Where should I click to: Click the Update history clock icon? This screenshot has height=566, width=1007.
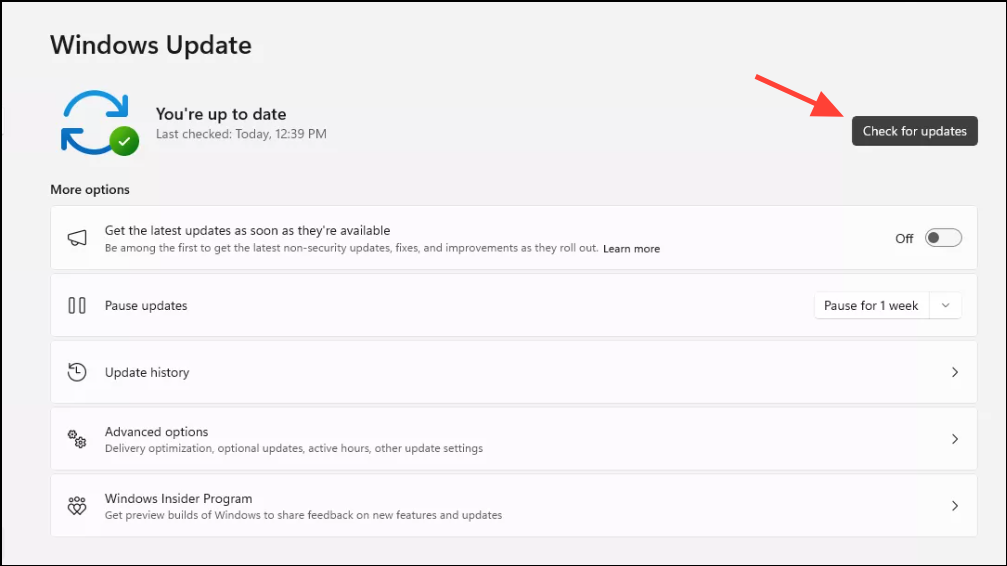tap(77, 372)
